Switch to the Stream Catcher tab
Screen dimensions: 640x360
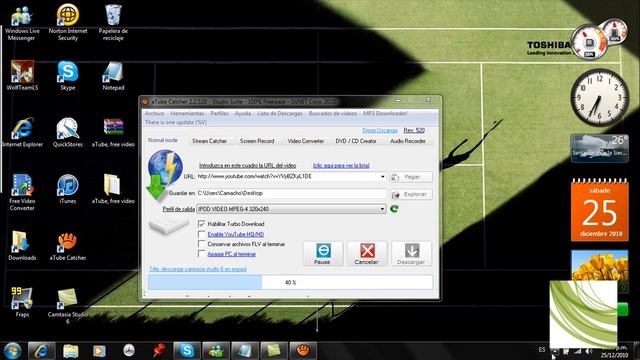point(209,141)
